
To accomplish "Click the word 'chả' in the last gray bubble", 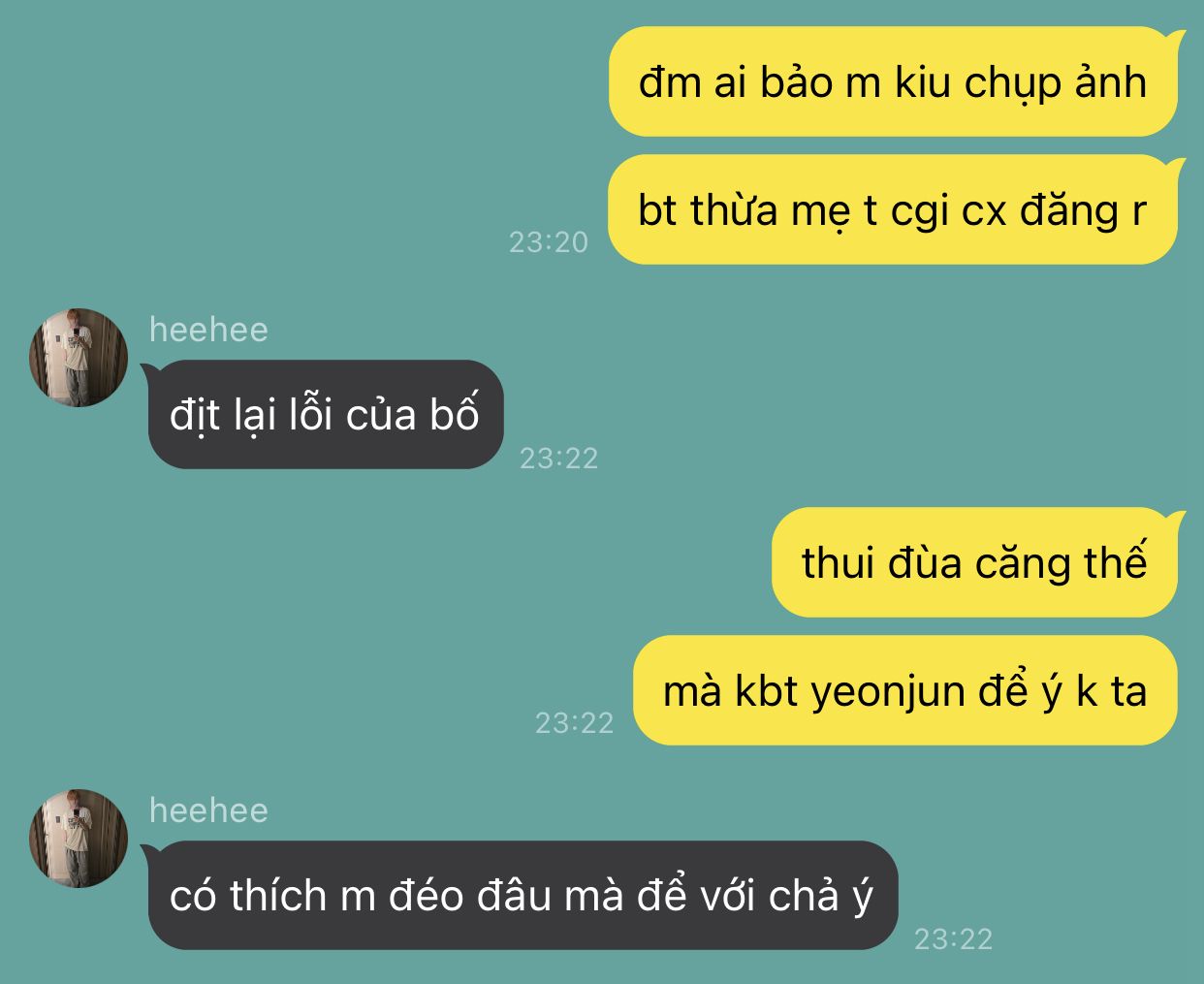I will click(804, 897).
